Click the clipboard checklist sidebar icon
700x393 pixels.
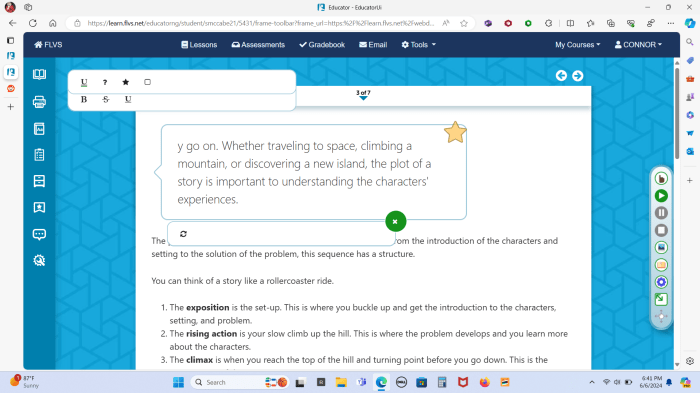pos(39,155)
